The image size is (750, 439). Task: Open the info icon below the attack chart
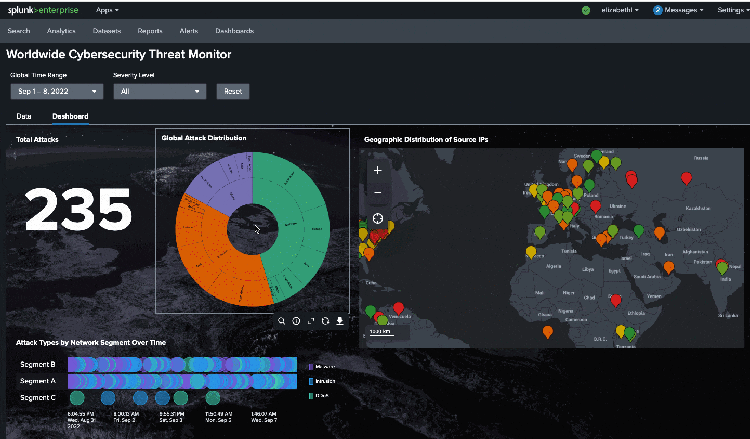[x=296, y=321]
